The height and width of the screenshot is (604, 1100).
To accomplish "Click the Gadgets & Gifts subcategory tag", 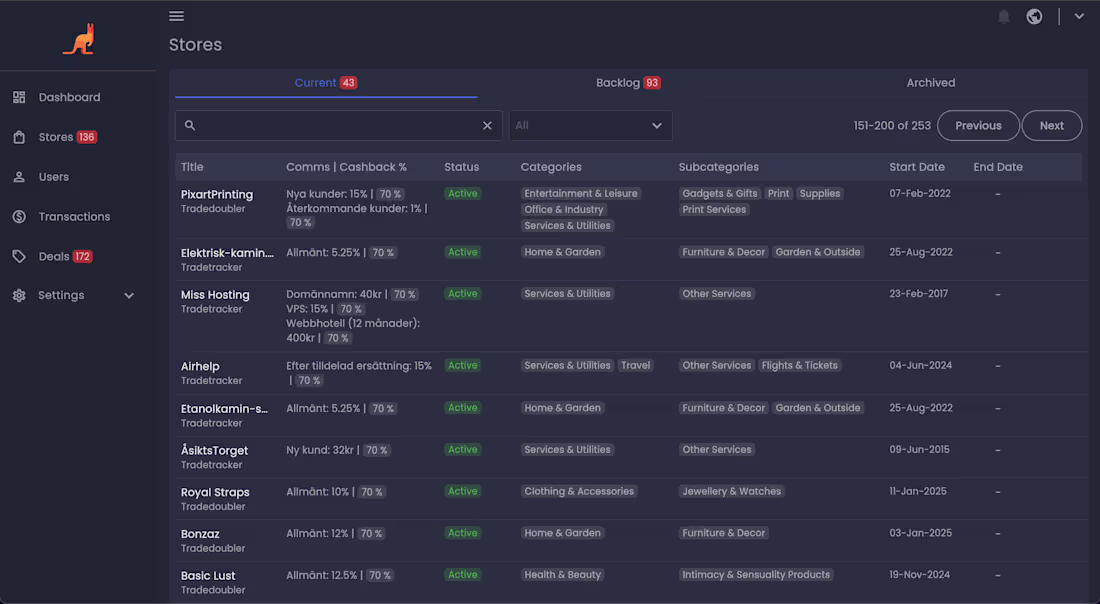I will (720, 194).
